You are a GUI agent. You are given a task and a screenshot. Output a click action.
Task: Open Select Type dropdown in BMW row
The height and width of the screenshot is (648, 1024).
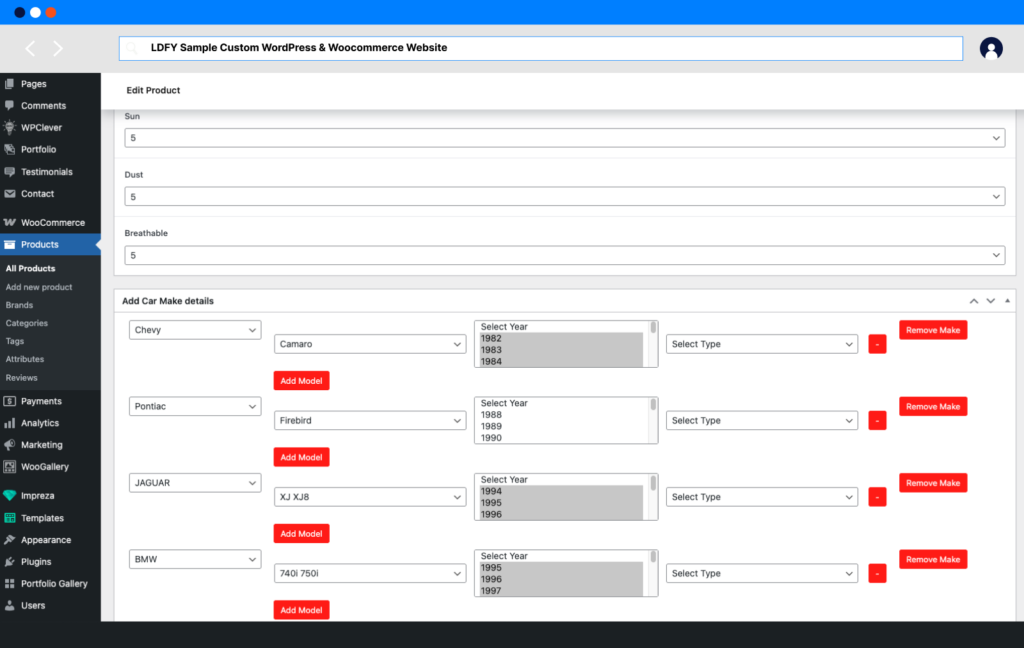[761, 574]
